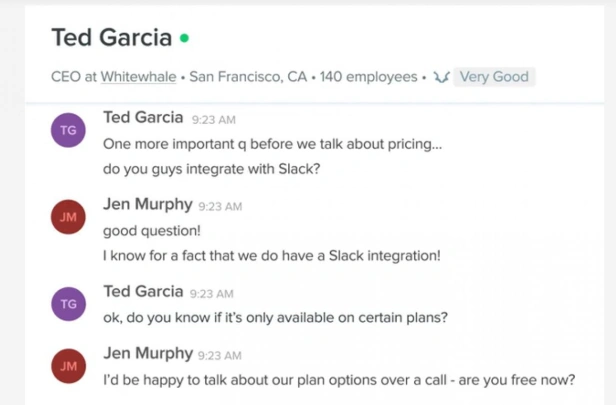This screenshot has width=616, height=405.
Task: Select the 'only available on certain plans' message
Action: point(275,317)
